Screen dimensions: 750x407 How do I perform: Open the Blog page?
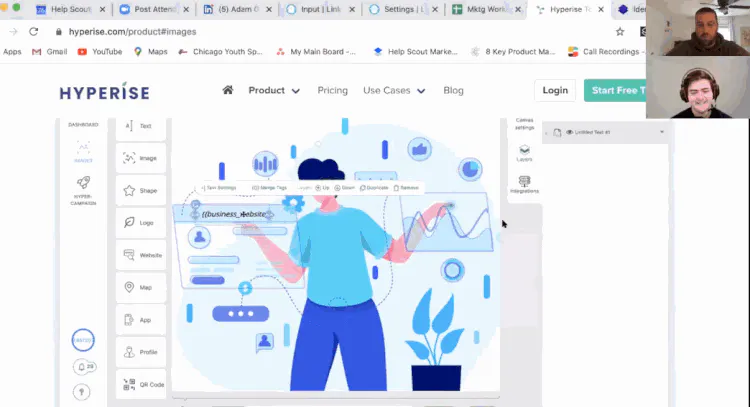click(x=453, y=90)
